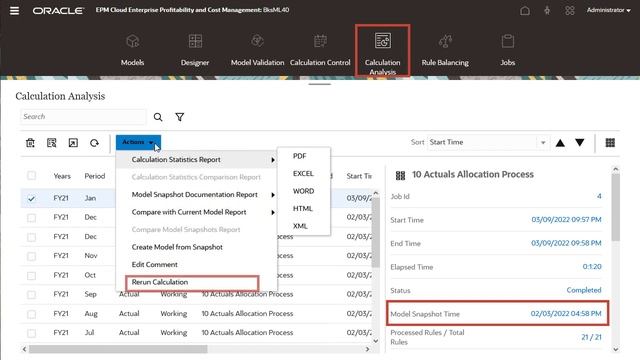The width and height of the screenshot is (640, 360).
Task: Click the delete calculation record icon
Action: pos(30,143)
